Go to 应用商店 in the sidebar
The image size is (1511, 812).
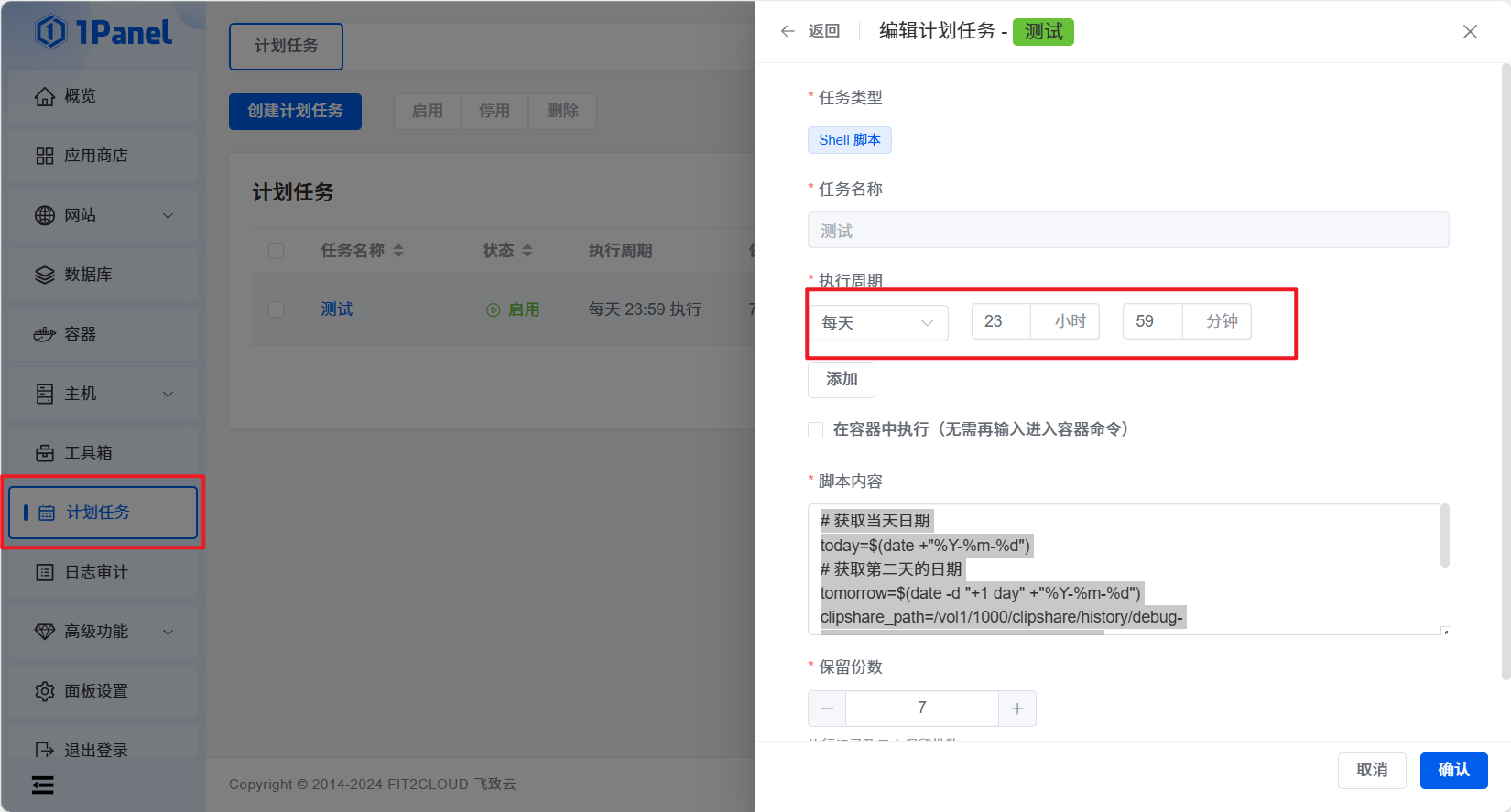96,156
